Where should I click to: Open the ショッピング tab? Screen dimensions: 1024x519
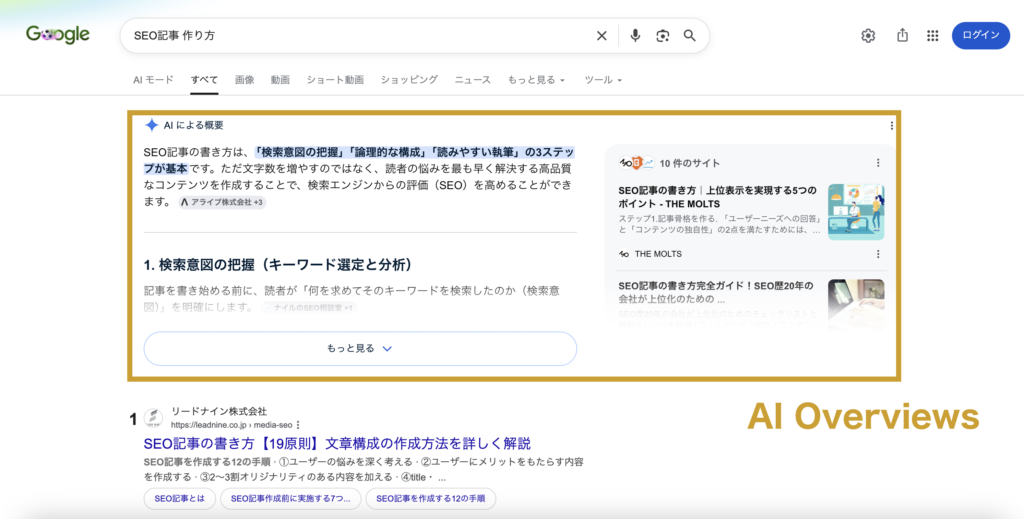coord(409,80)
